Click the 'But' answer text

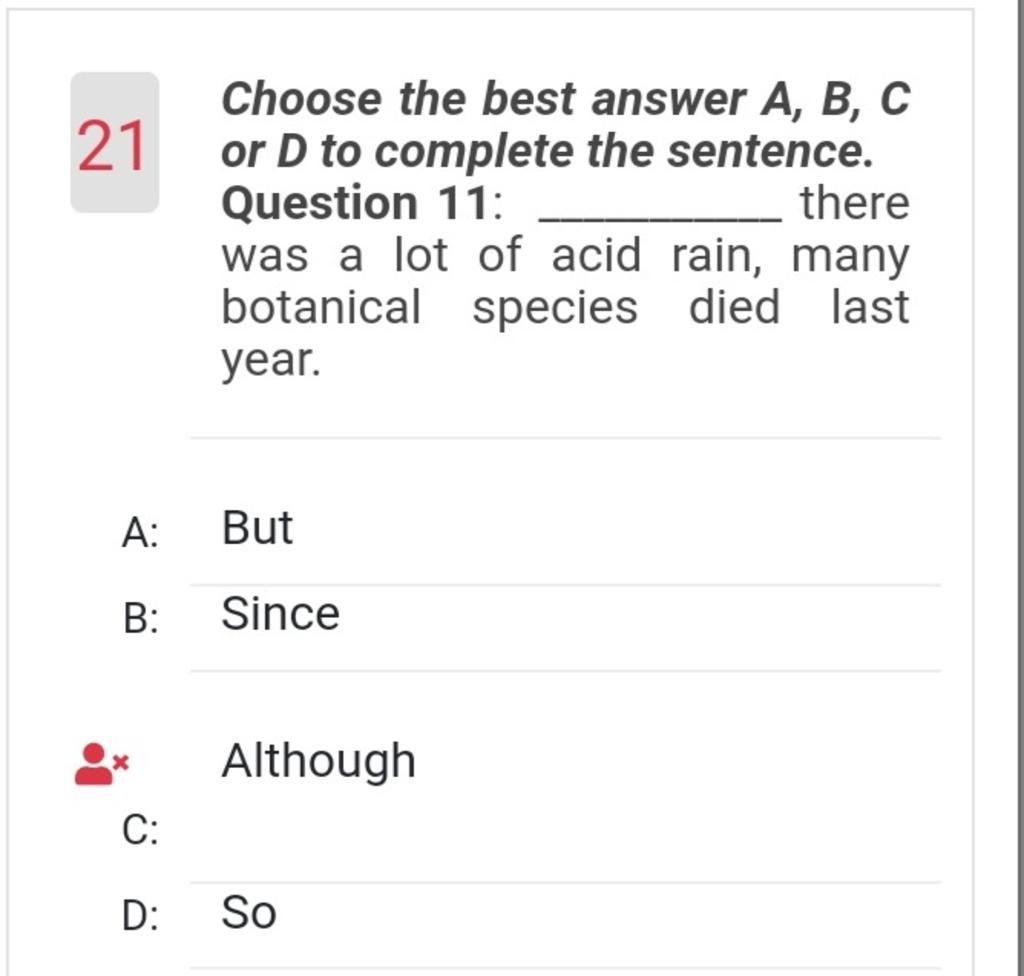tap(257, 528)
